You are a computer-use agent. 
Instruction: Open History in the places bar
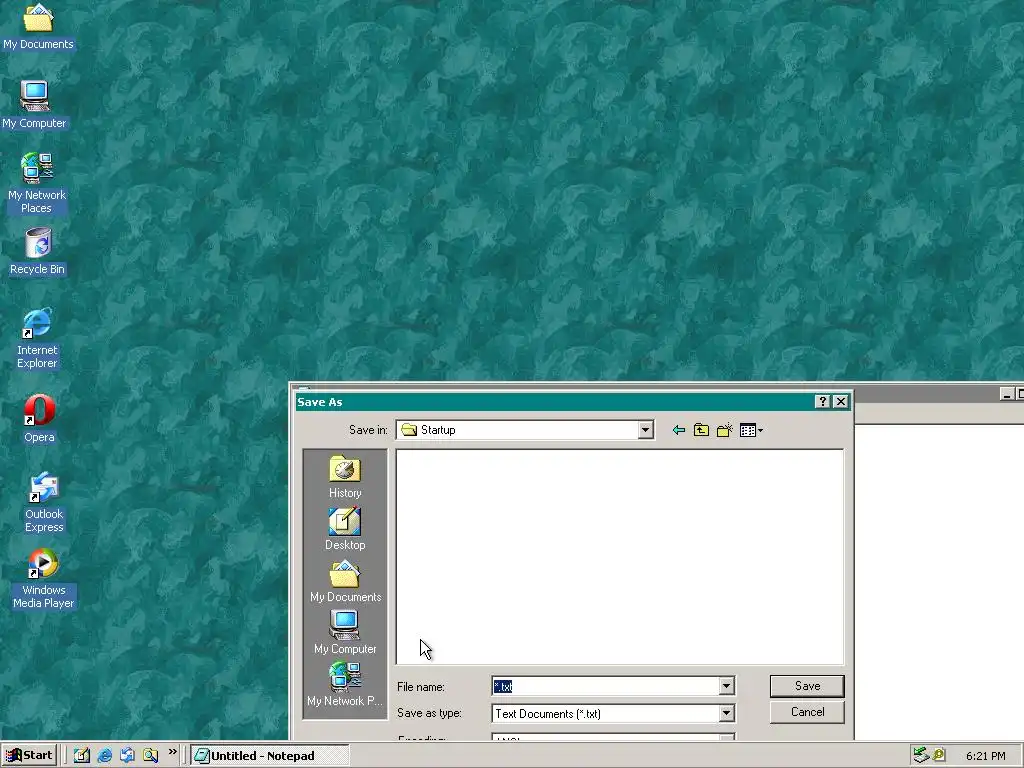[x=345, y=477]
